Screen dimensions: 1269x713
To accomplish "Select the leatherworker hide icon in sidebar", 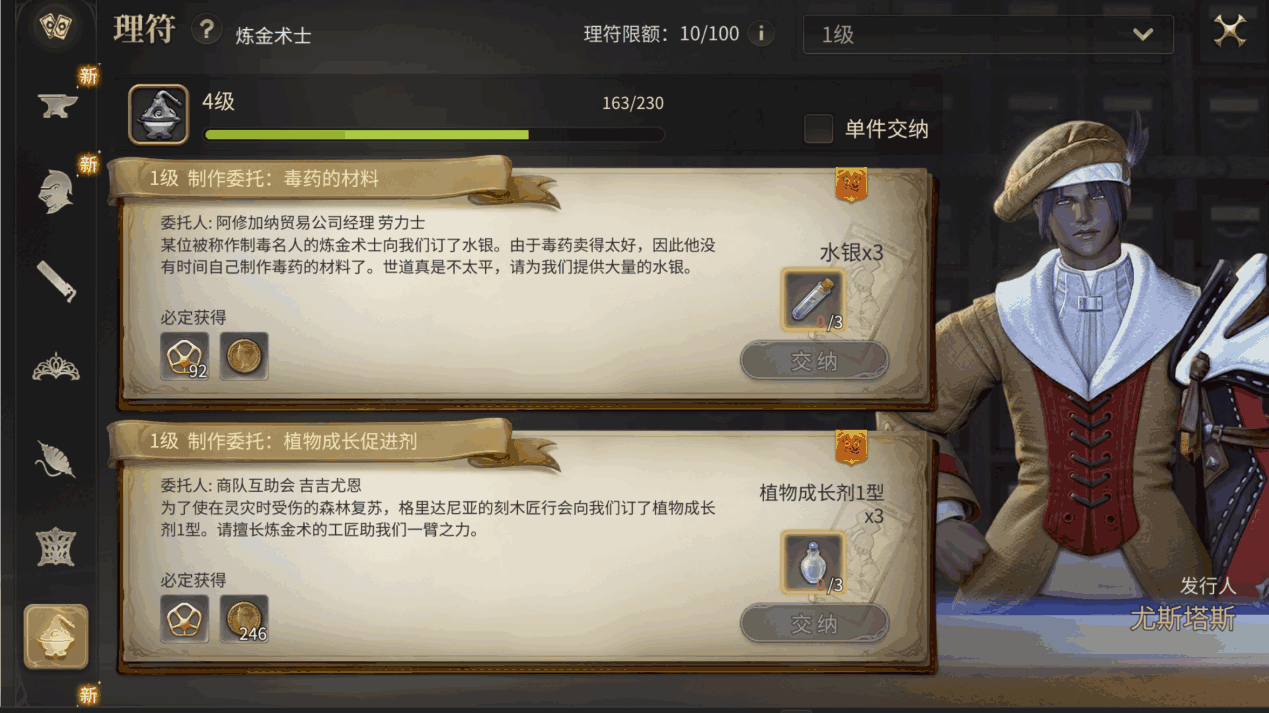I will pos(55,459).
